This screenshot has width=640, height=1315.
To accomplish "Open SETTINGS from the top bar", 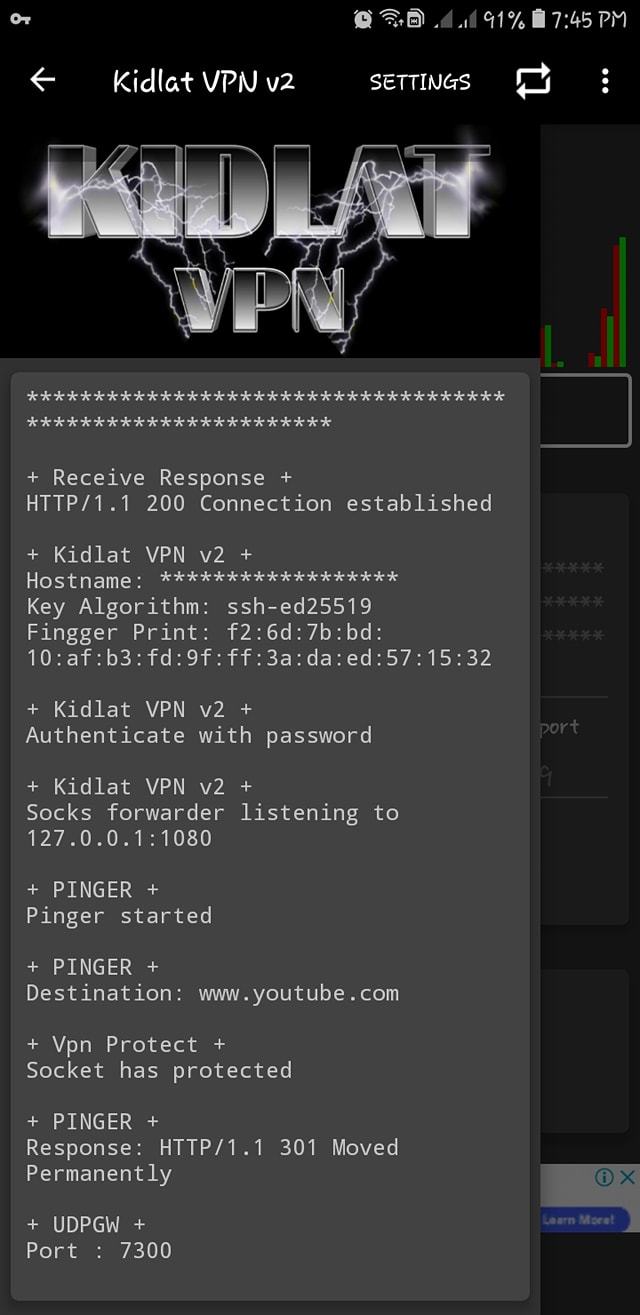I will coord(420,82).
